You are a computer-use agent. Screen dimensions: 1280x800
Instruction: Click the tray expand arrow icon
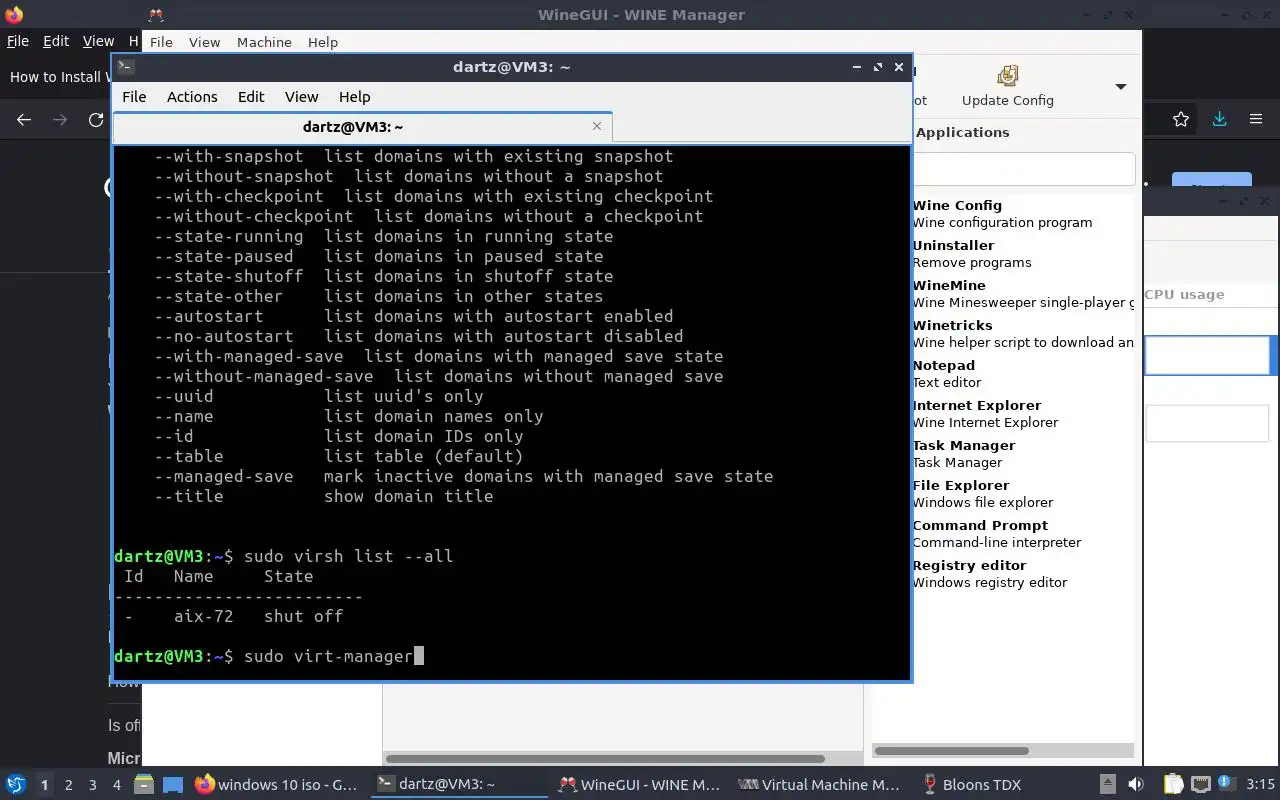[1107, 784]
